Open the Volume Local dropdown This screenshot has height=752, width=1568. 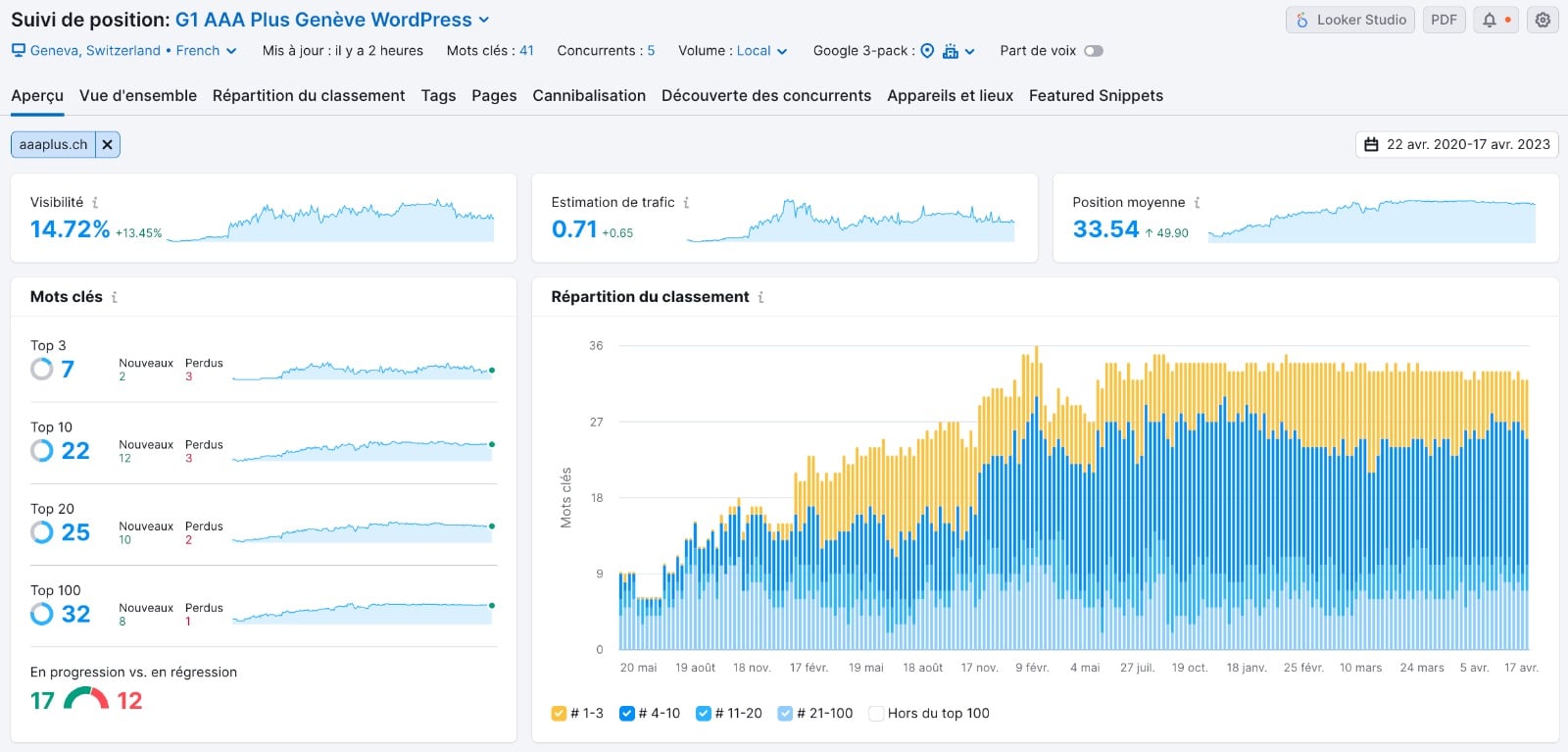754,51
